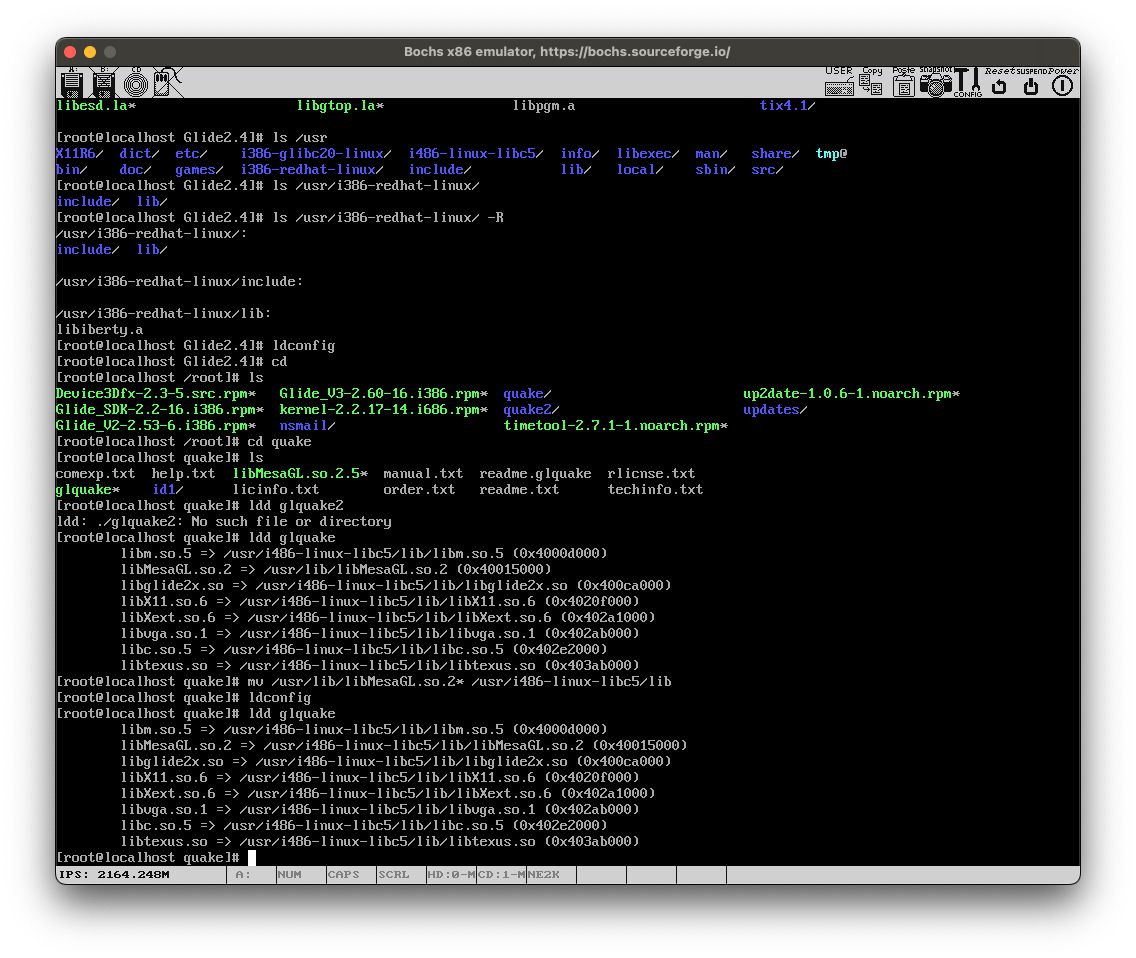This screenshot has width=1136, height=958.
Task: Click 'readme.glquake' file name
Action: point(535,474)
